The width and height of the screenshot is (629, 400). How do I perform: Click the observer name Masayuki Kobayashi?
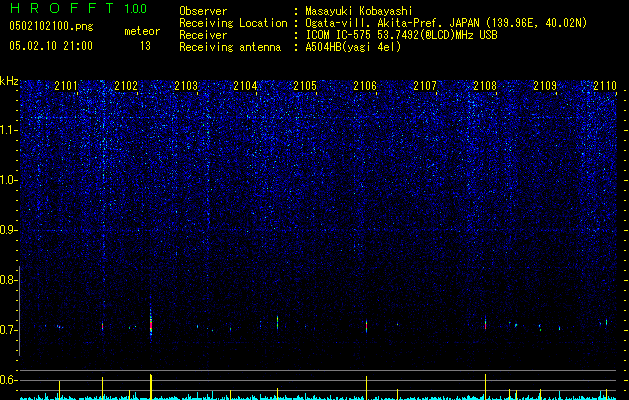359,11
